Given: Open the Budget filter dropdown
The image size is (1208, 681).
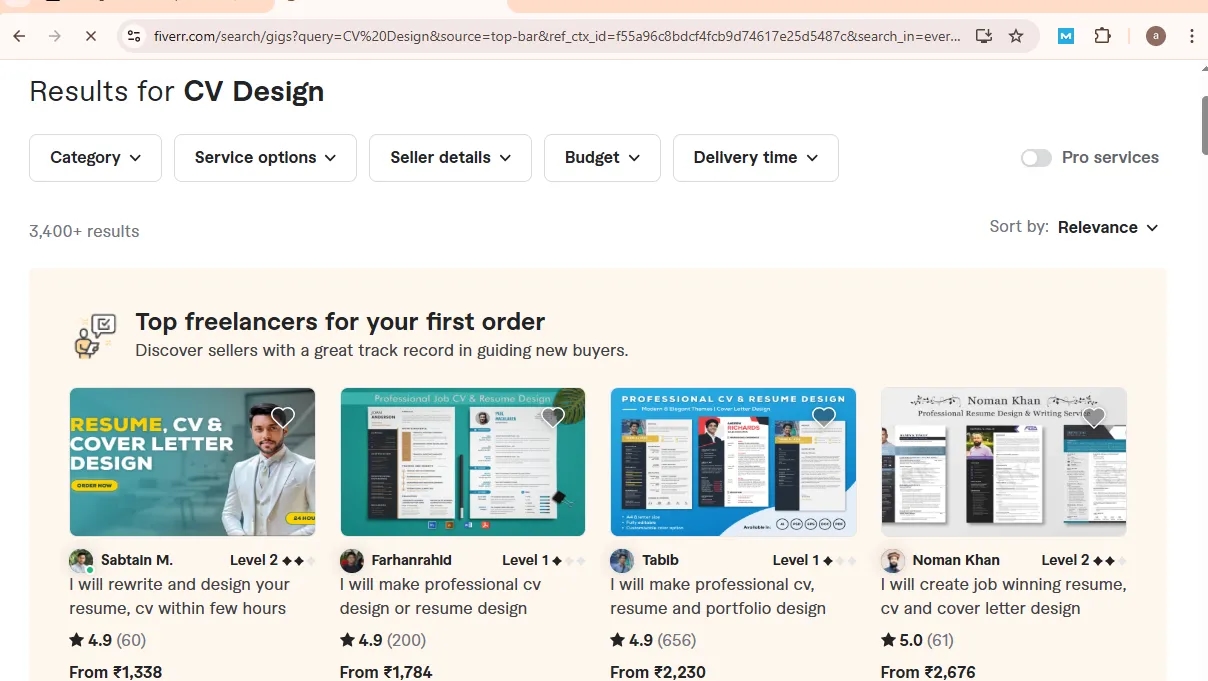Looking at the screenshot, I should point(602,158).
